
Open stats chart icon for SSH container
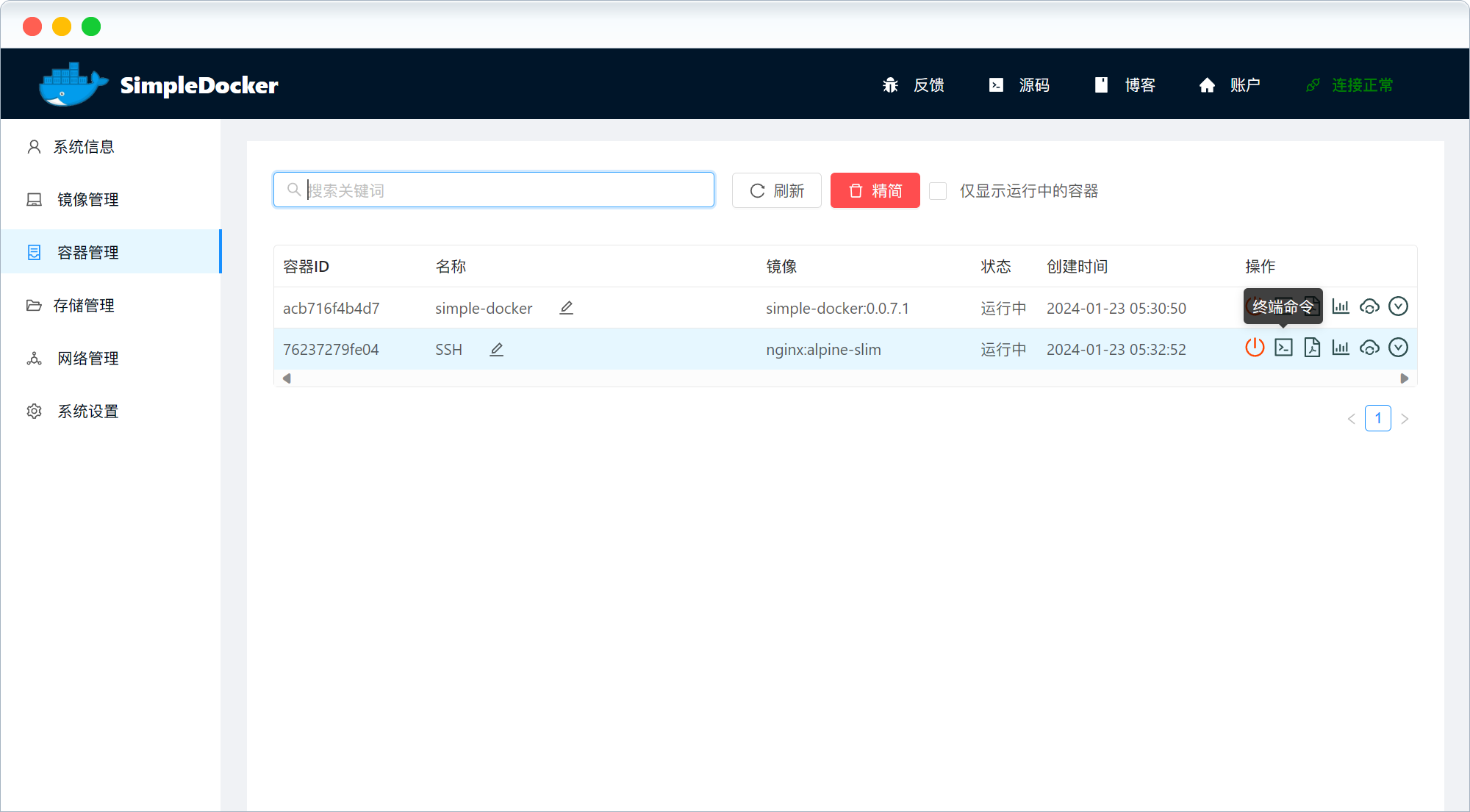[x=1341, y=348]
